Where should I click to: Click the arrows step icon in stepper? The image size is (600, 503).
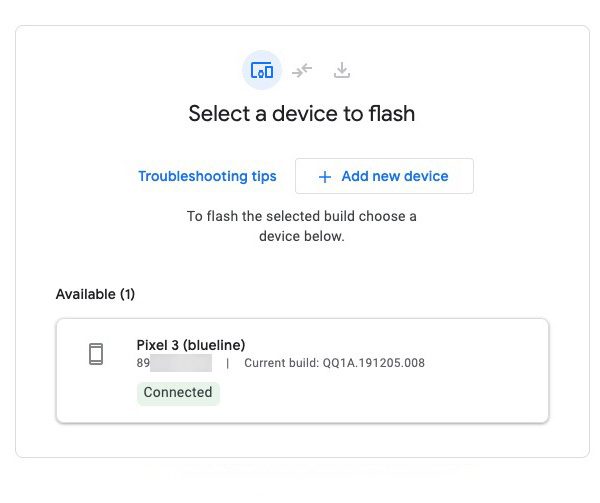pyautogui.click(x=302, y=70)
